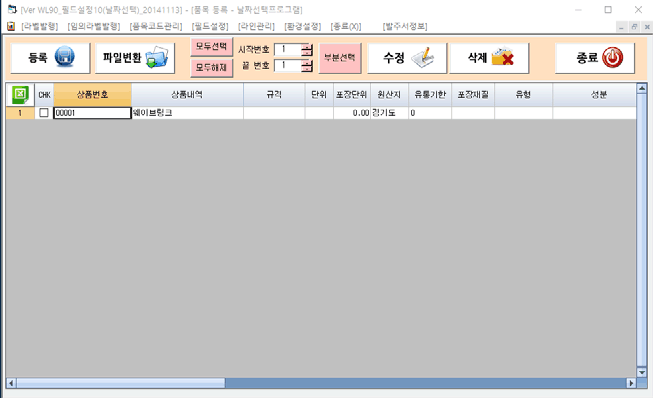Click the 규격 column header
This screenshot has height=398, width=653.
pos(274,95)
